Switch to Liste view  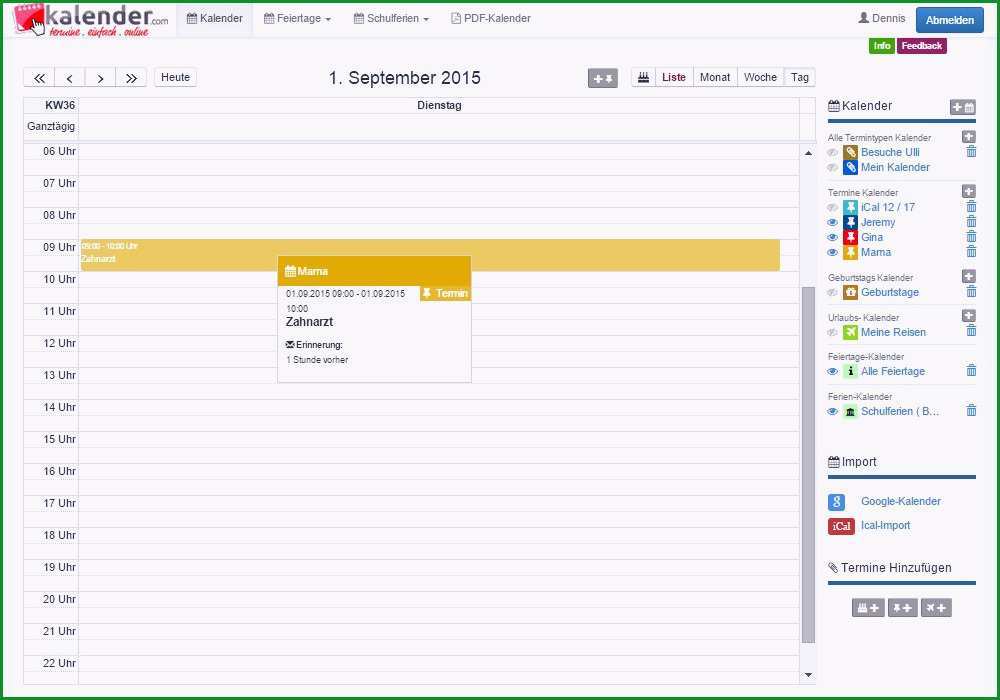673,77
